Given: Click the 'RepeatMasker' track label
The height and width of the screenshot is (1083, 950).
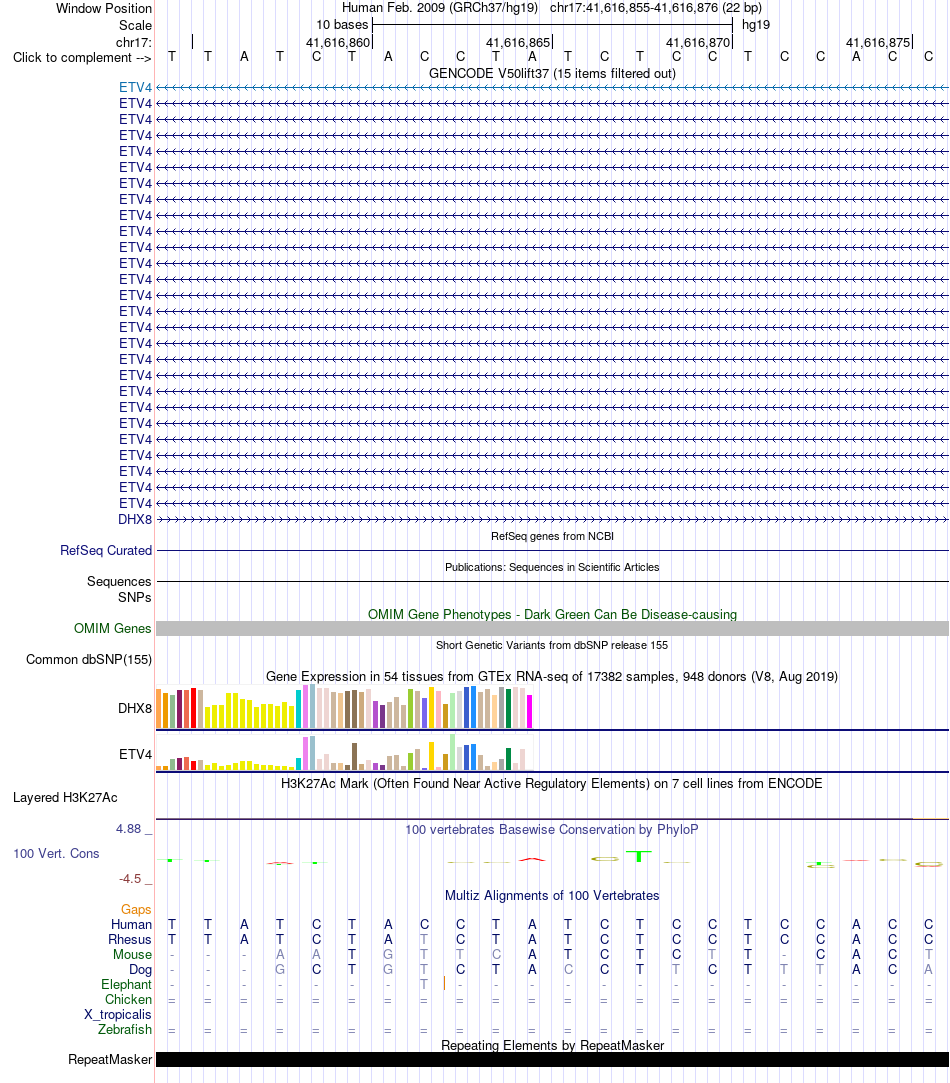Looking at the screenshot, I should [x=110, y=1060].
